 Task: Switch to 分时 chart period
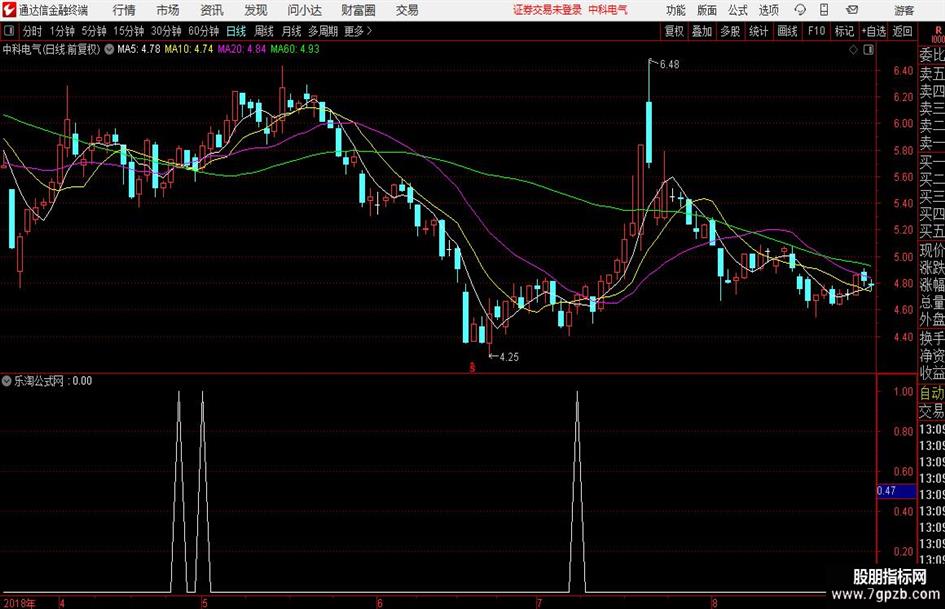click(x=32, y=31)
